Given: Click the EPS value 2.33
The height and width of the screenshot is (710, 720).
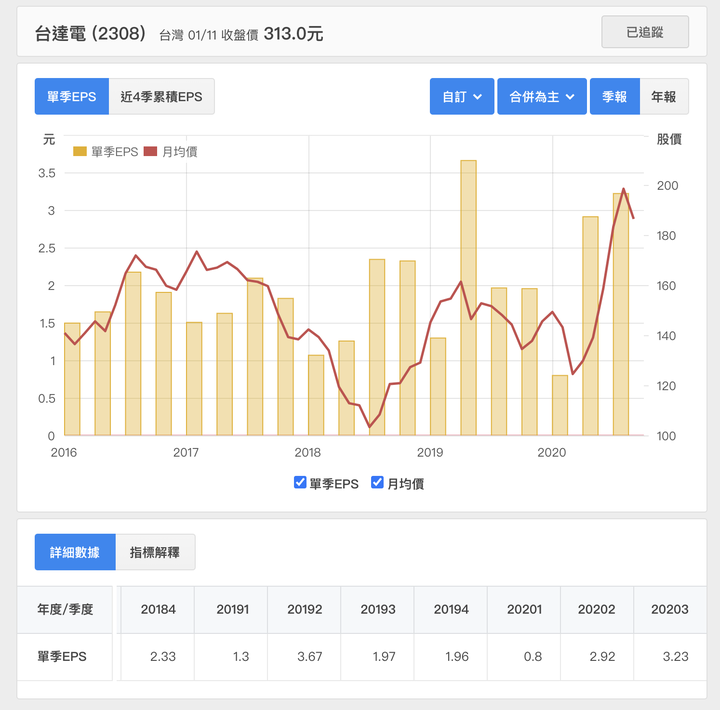Looking at the screenshot, I should pyautogui.click(x=163, y=656).
